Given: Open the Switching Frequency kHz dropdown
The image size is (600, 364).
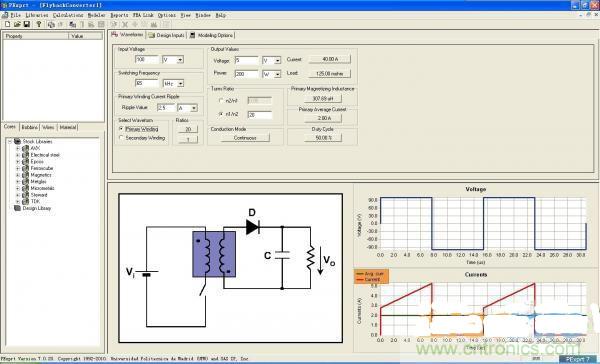Looking at the screenshot, I should [180, 83].
